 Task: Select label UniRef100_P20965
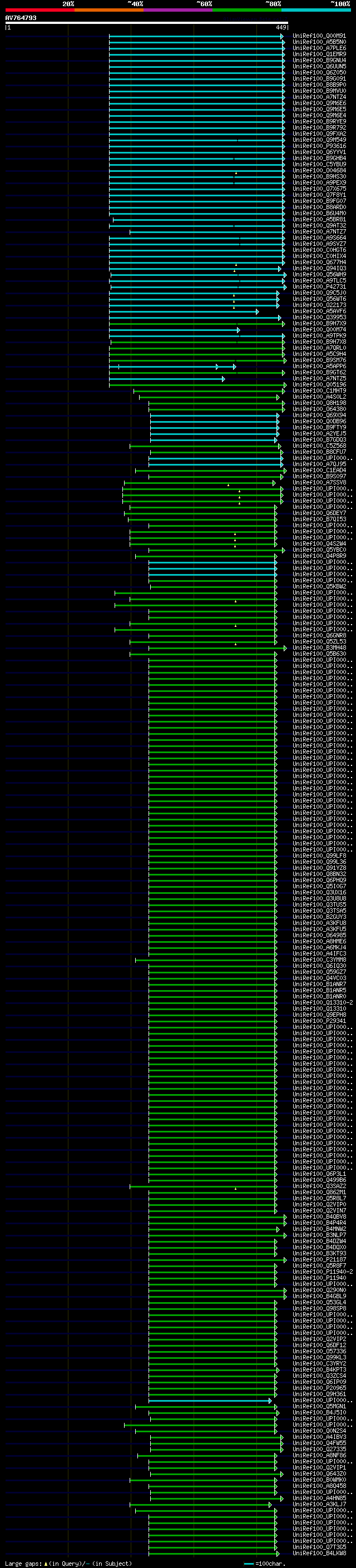click(x=319, y=1388)
